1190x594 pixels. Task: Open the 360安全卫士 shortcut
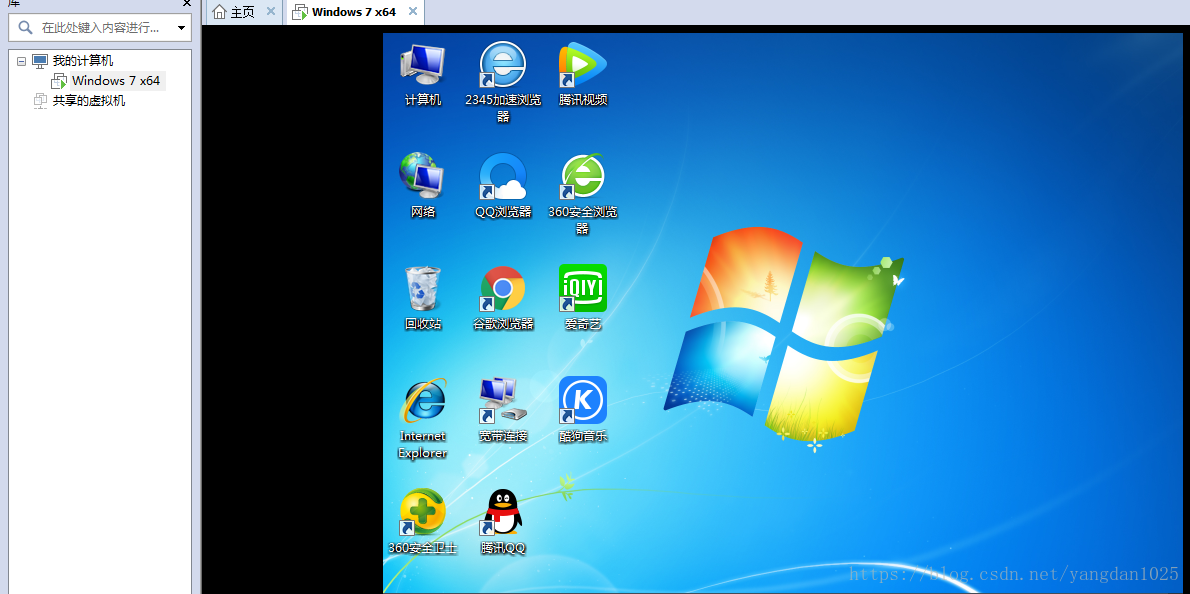tap(423, 522)
